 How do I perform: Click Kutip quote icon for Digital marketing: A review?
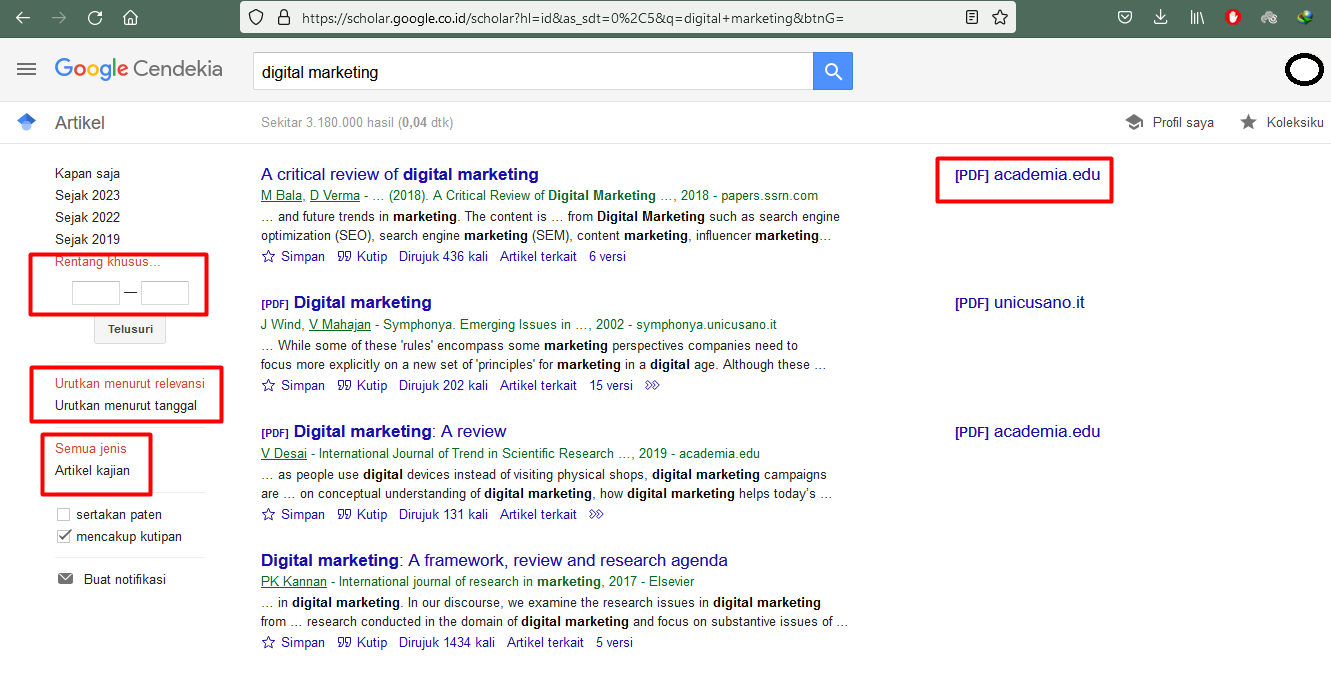click(344, 514)
